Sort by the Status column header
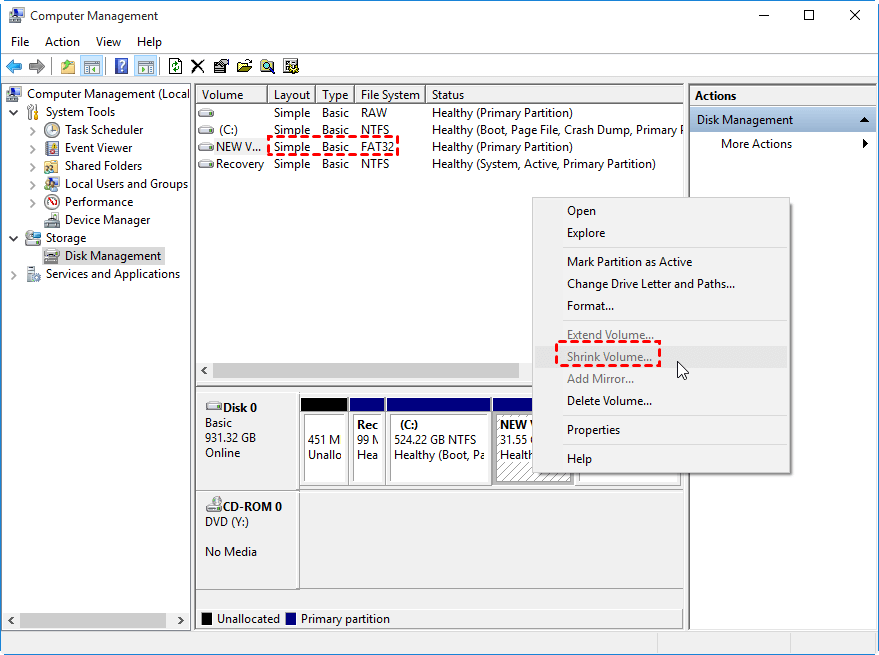 (x=554, y=95)
